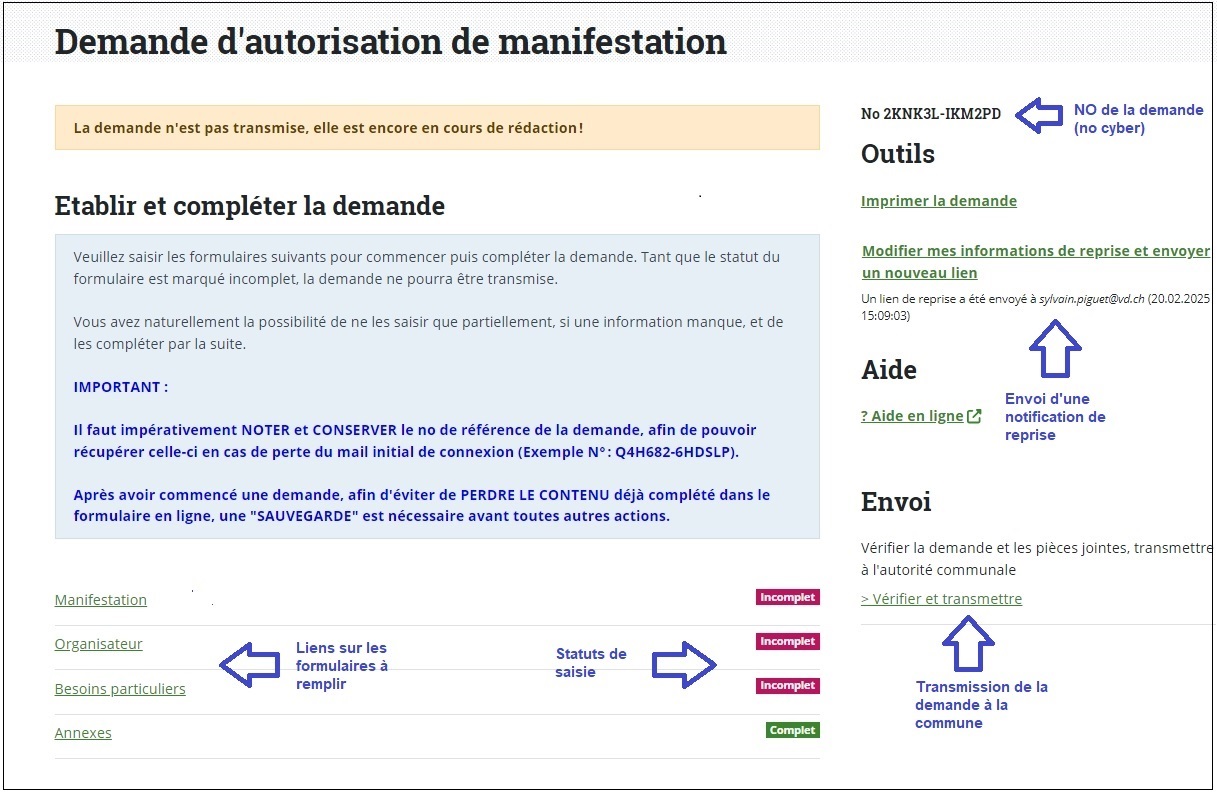The height and width of the screenshot is (793, 1217).
Task: Click the "Incomplet" badge next to Manifestation
Action: (787, 596)
